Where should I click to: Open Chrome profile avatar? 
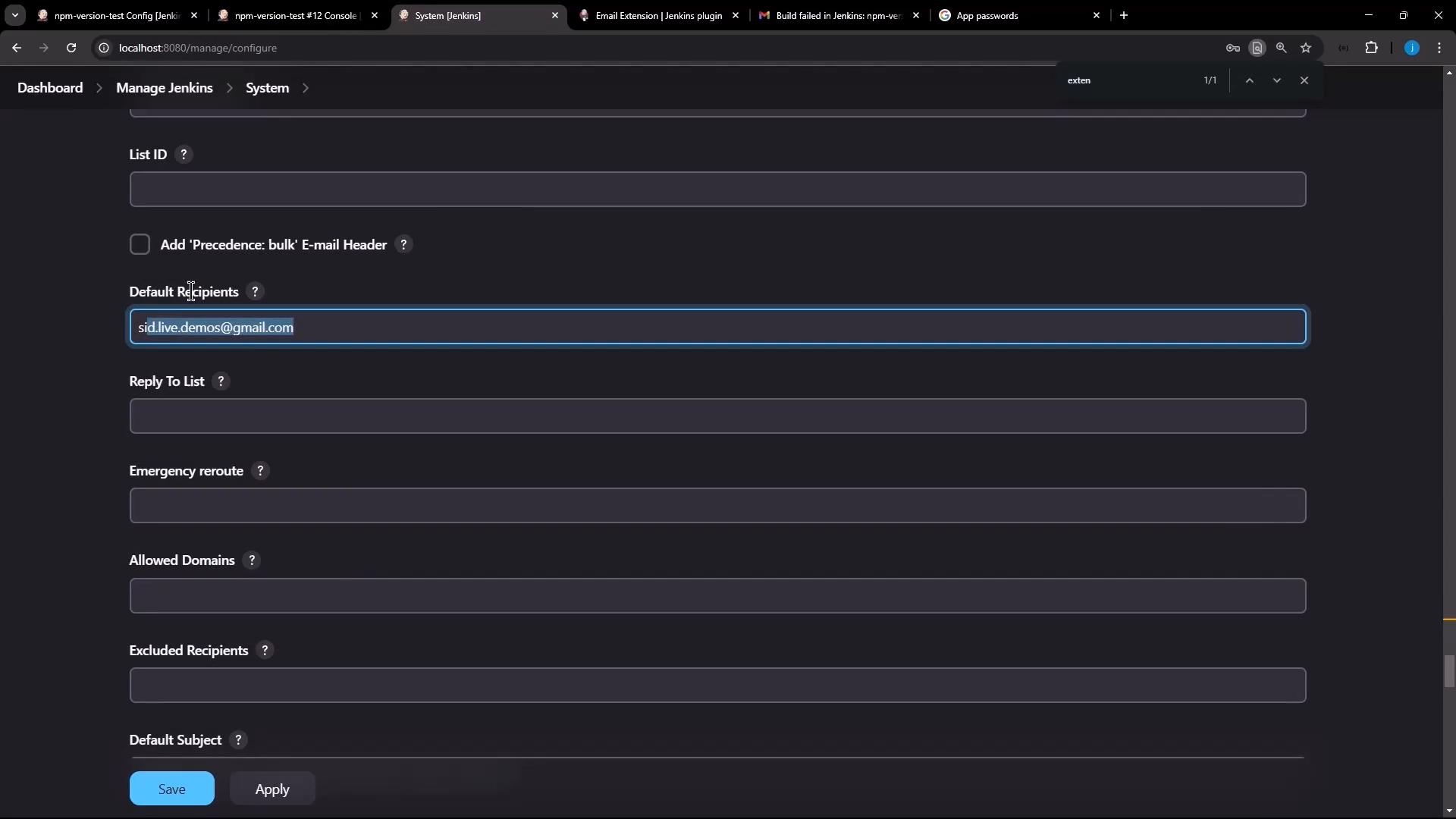[x=1412, y=48]
